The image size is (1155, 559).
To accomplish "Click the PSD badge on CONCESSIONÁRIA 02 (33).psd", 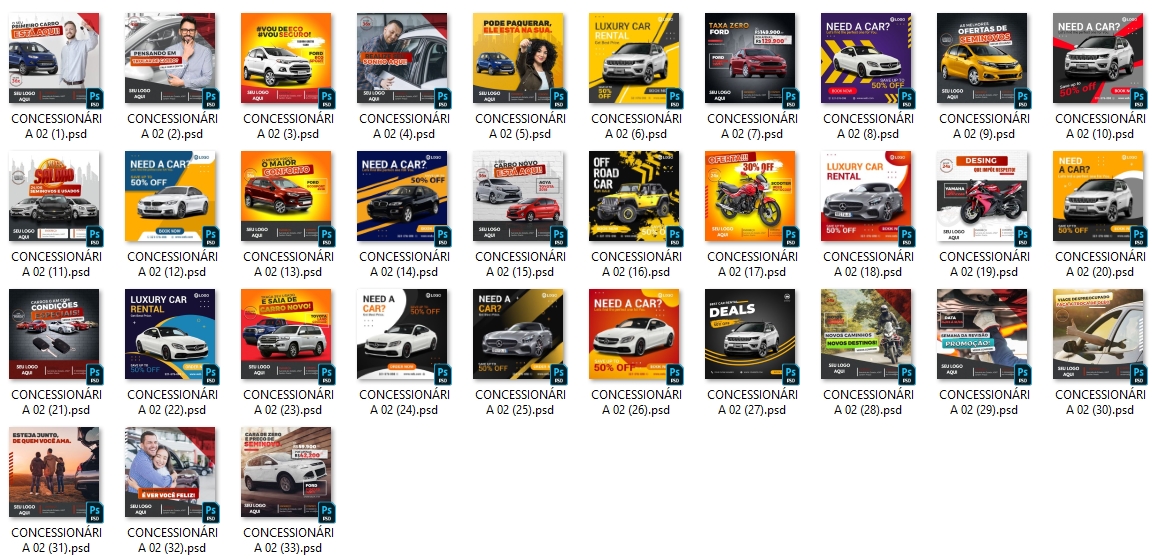I will tap(326, 512).
